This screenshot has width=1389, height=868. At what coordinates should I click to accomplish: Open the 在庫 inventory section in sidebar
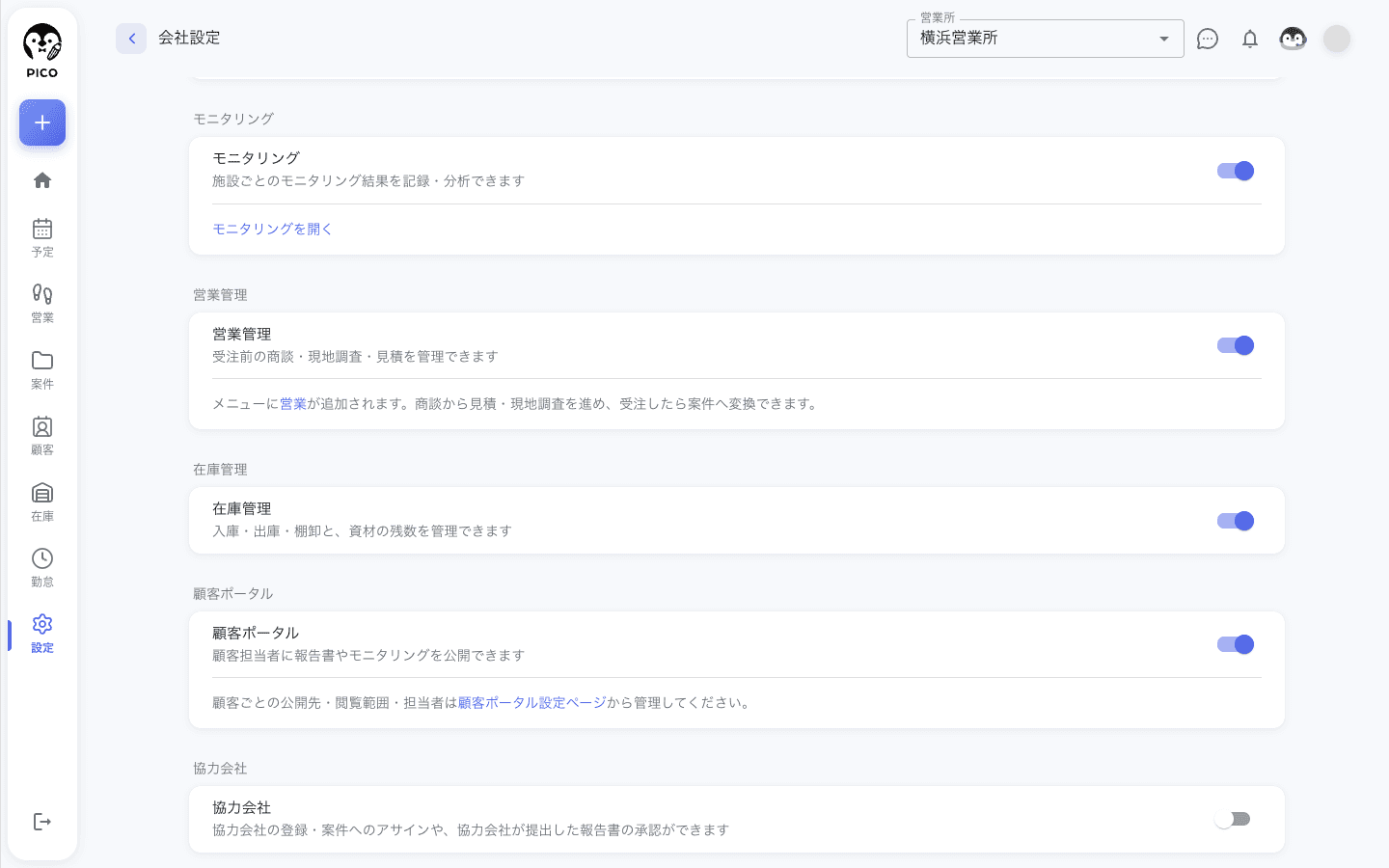[42, 502]
